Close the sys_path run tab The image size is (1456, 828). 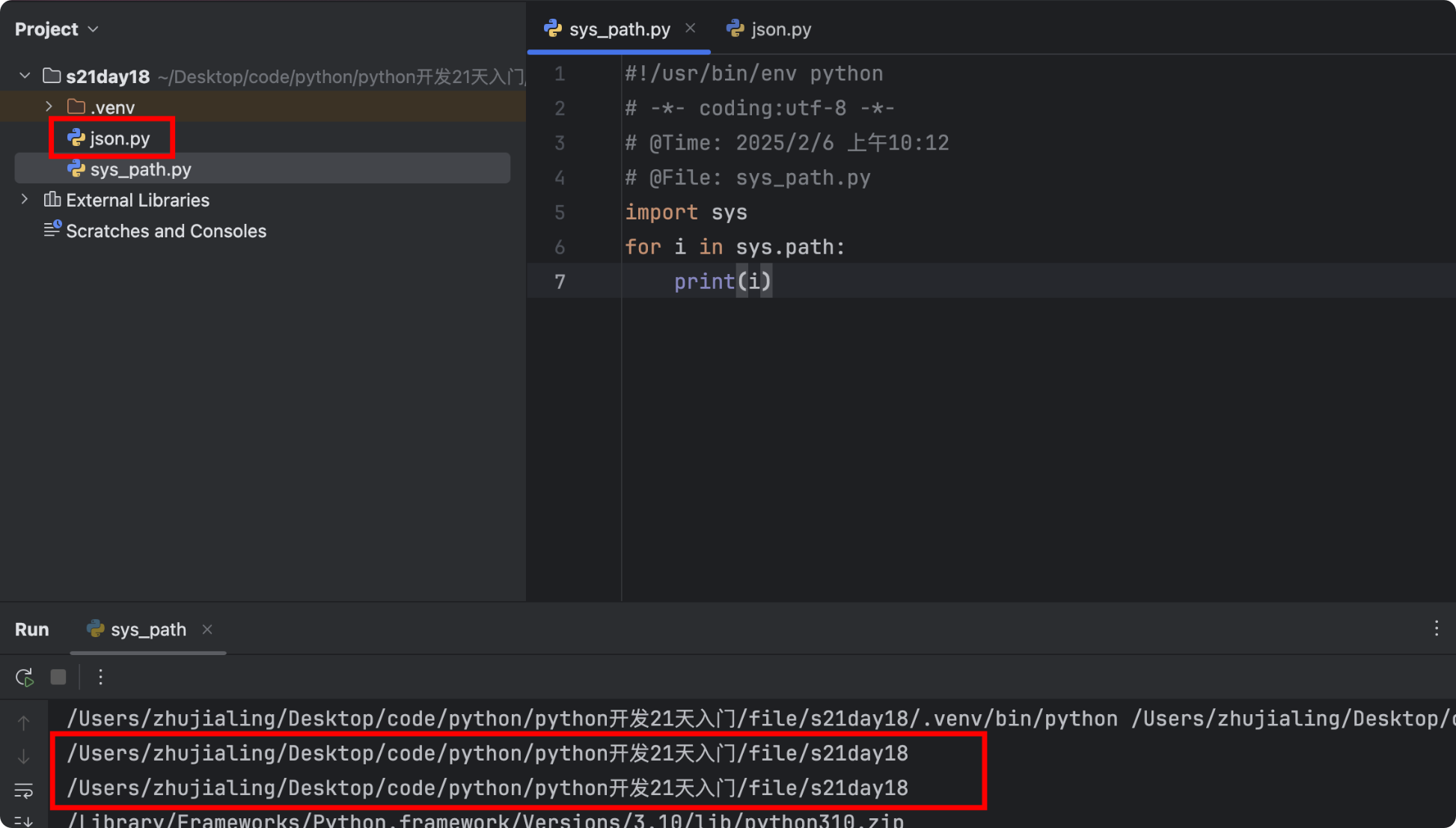point(207,630)
